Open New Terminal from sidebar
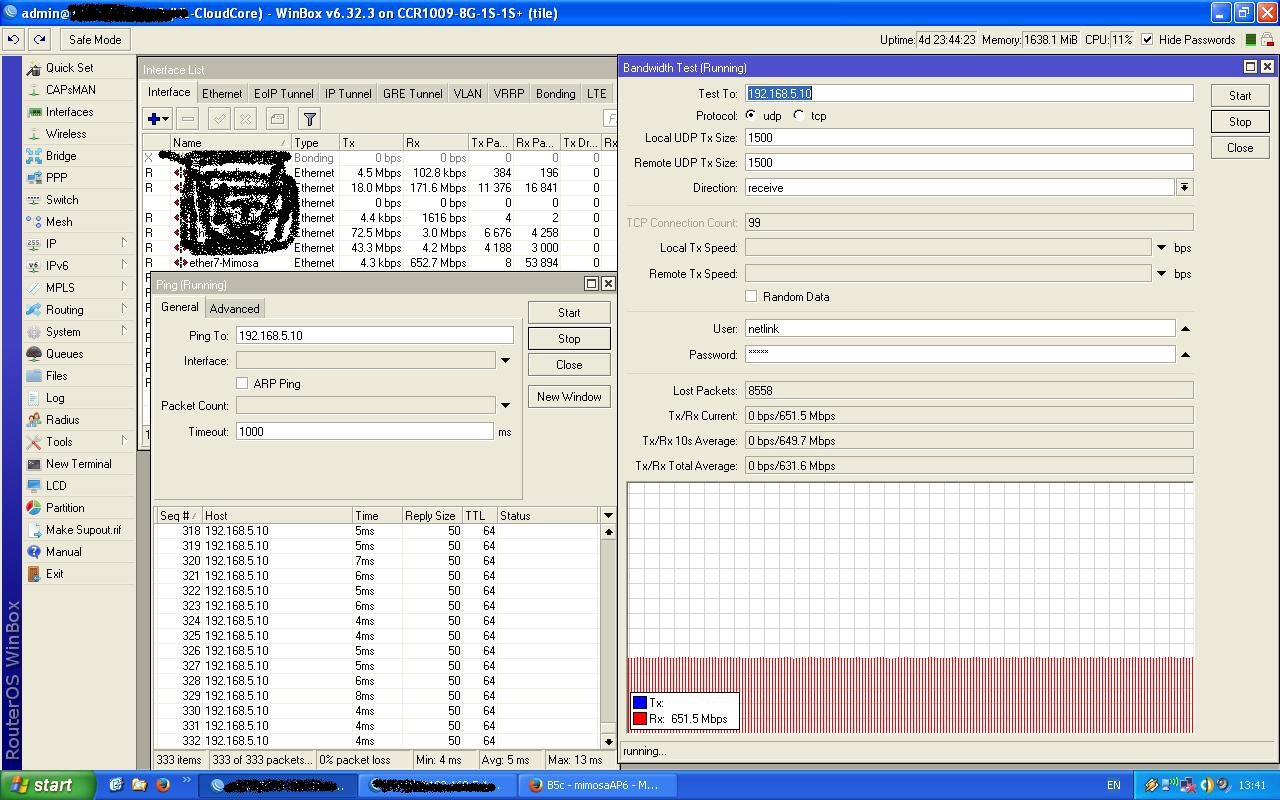Image resolution: width=1280 pixels, height=800 pixels. tap(78, 464)
